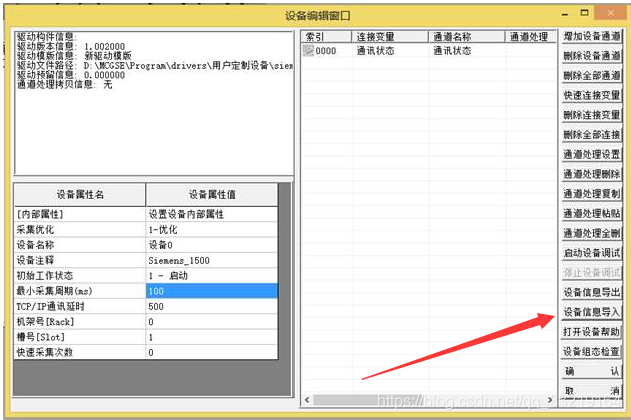The width and height of the screenshot is (631, 420).
Task: Select the 1-优化 value for 采集优化
Action: tap(212, 229)
